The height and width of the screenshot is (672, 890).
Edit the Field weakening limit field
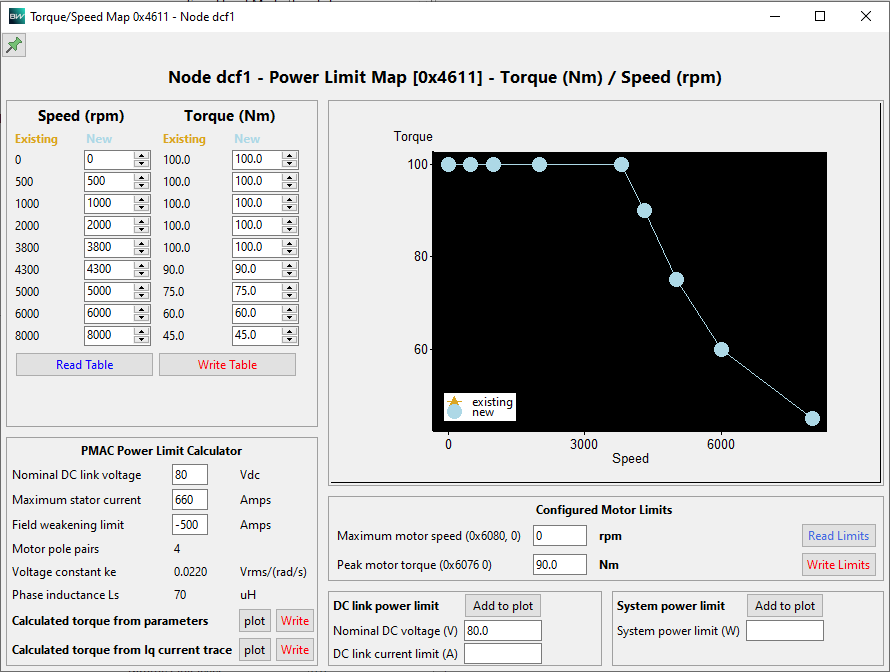pyautogui.click(x=190, y=524)
